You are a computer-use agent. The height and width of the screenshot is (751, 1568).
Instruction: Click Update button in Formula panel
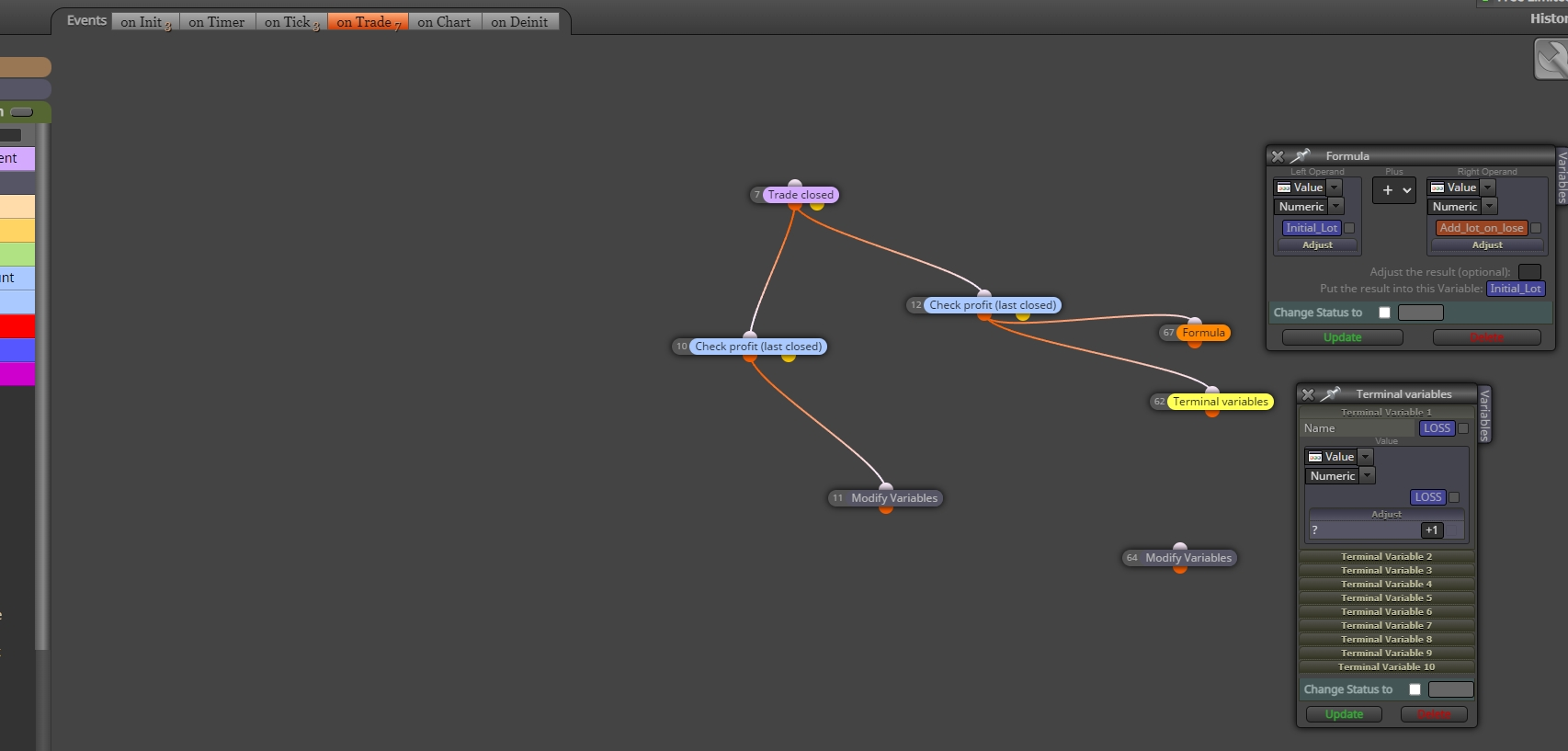pyautogui.click(x=1342, y=337)
